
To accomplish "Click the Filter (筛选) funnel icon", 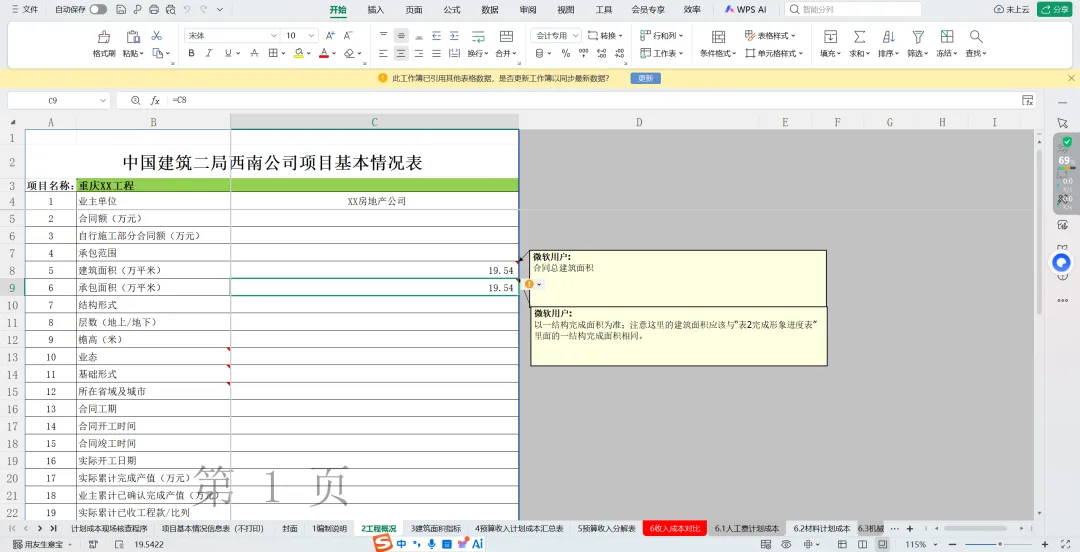I will pos(917,37).
